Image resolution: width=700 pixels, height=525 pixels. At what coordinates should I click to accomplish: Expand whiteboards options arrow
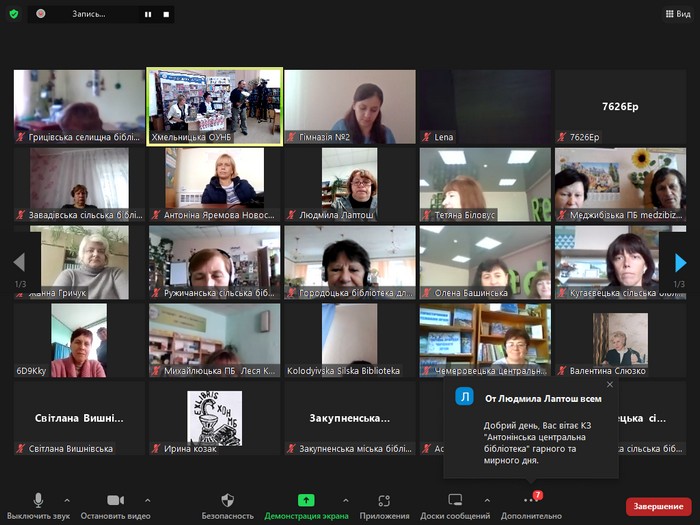pyautogui.click(x=487, y=500)
